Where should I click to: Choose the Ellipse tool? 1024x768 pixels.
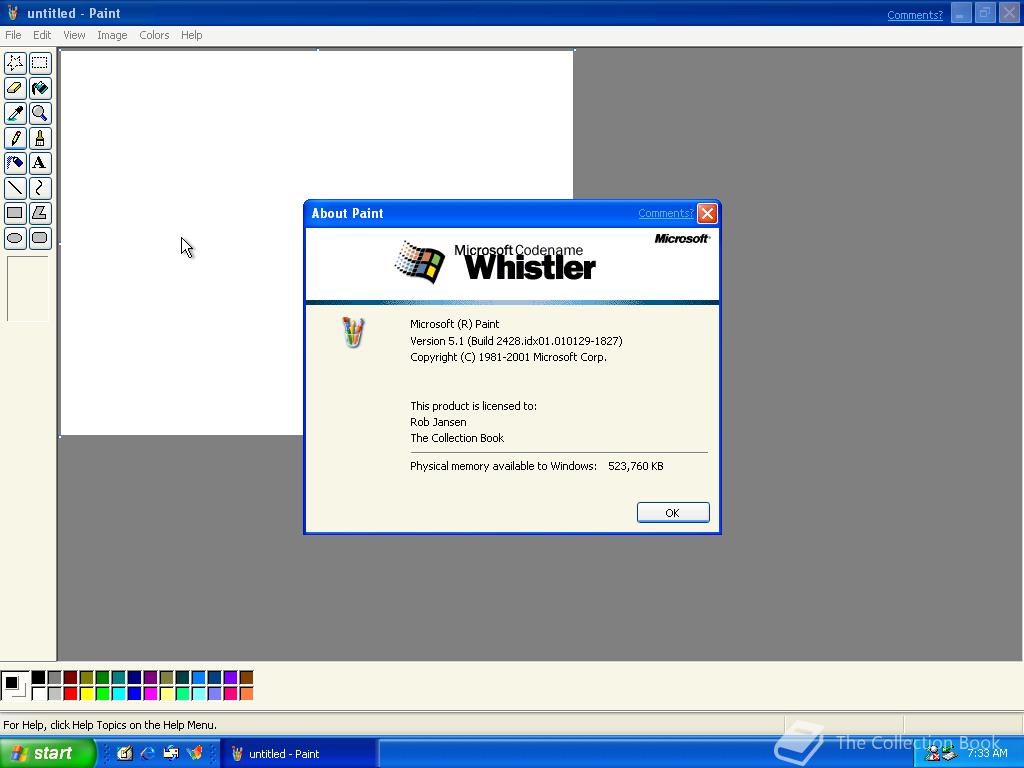pyautogui.click(x=15, y=238)
